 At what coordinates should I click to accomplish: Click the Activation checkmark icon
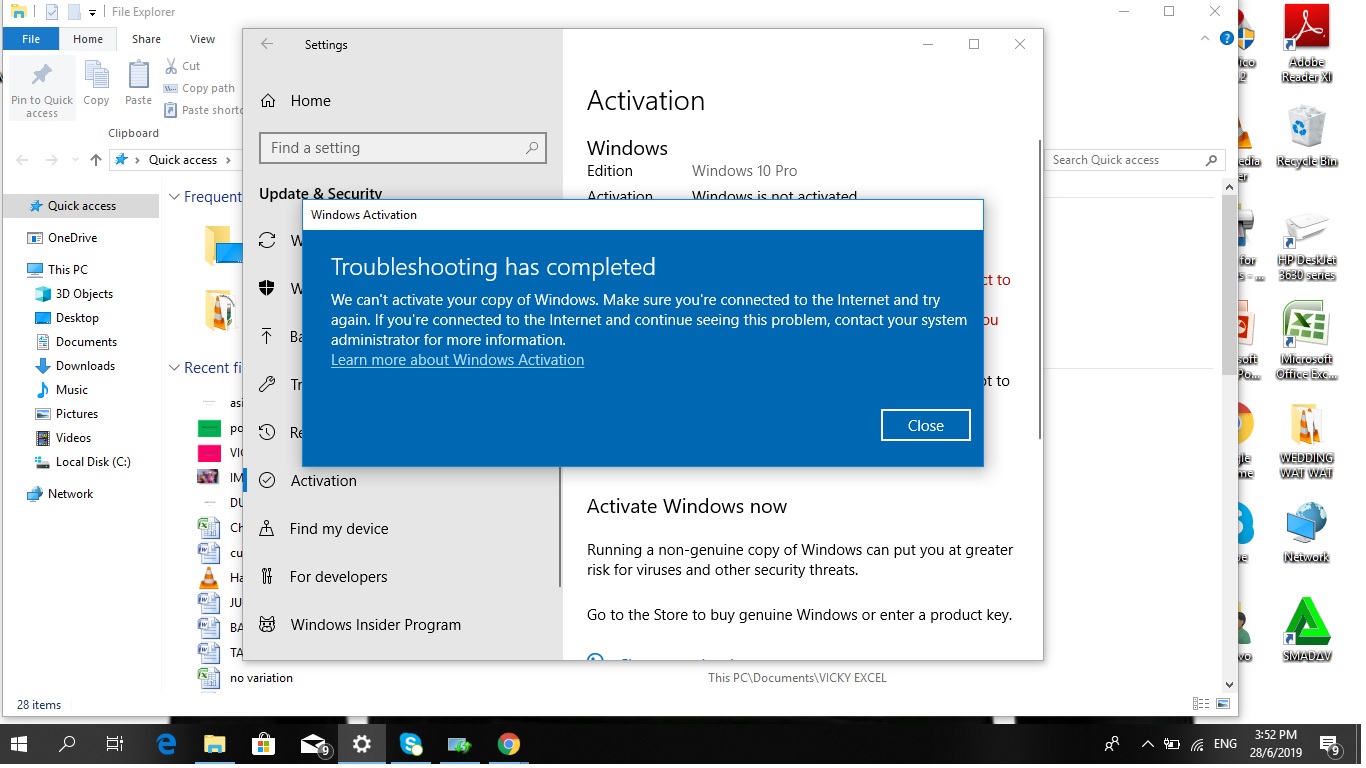267,480
